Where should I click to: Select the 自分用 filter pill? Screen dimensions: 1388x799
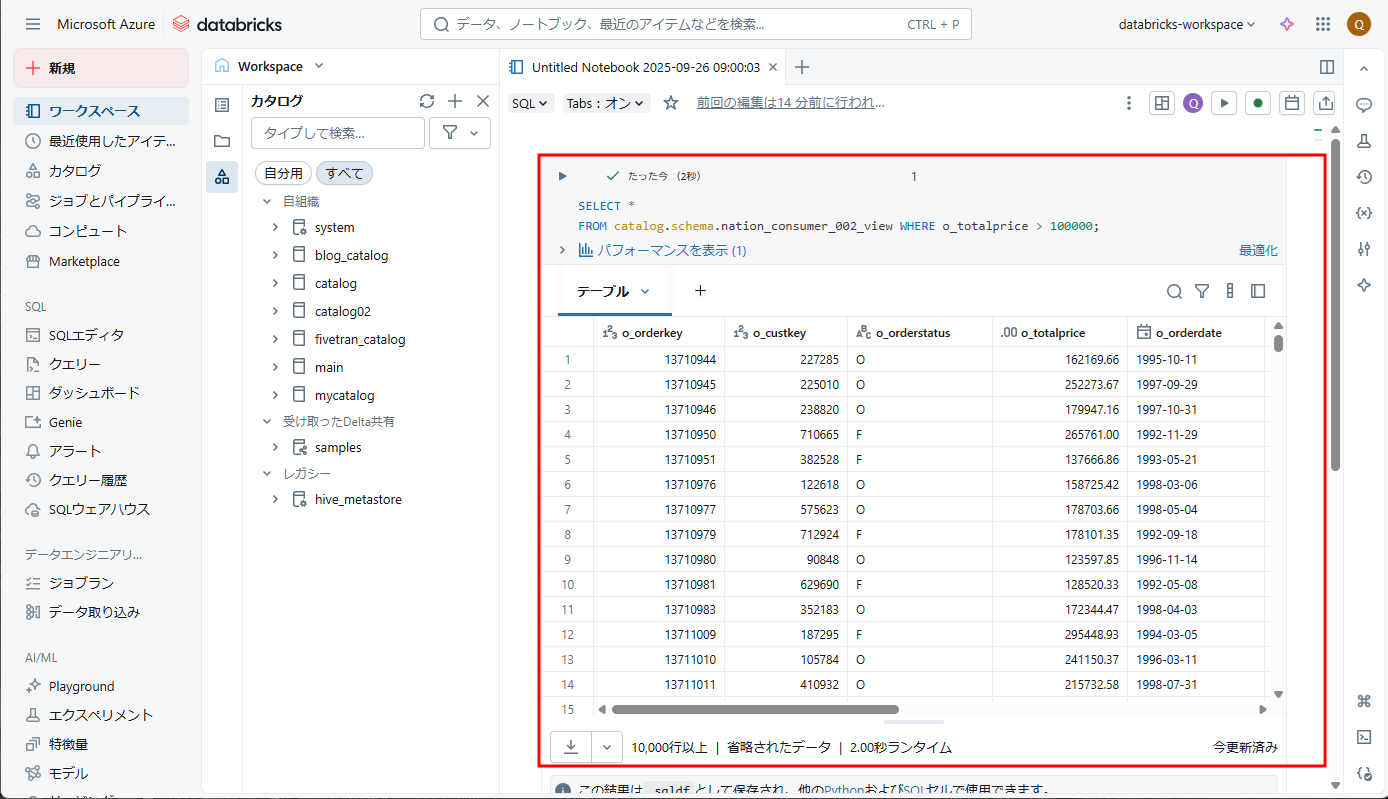tap(283, 173)
